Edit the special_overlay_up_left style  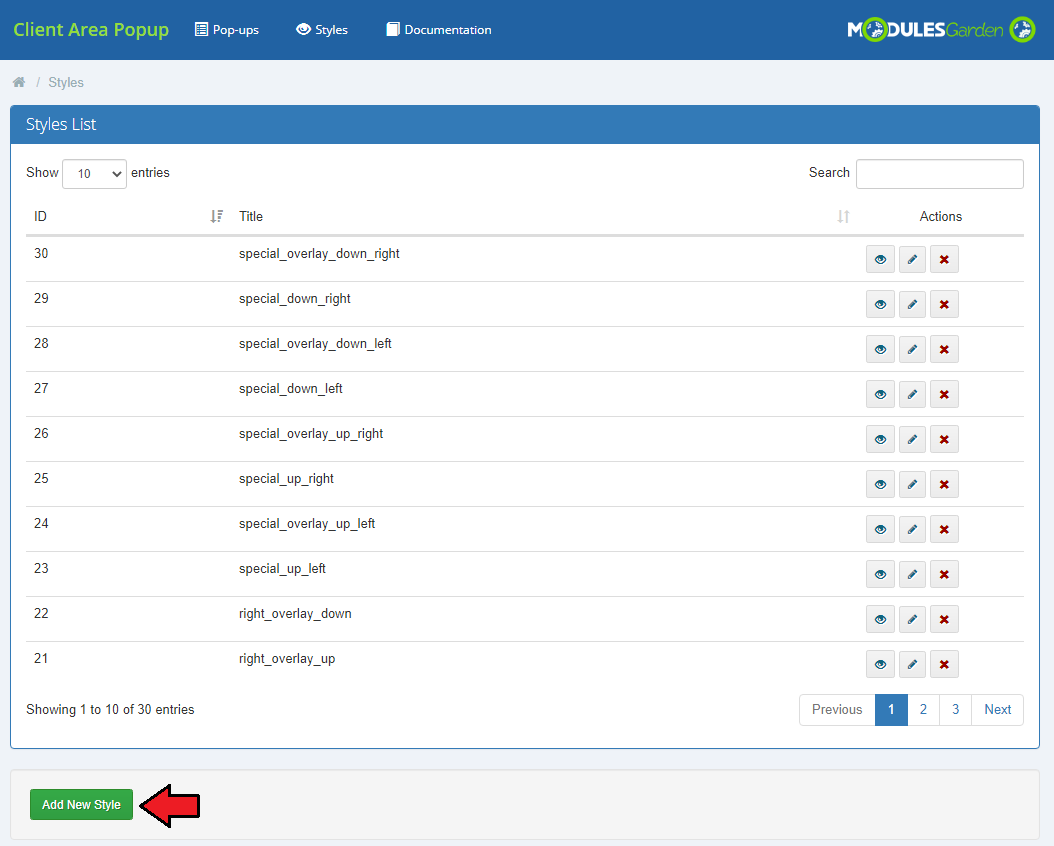912,530
